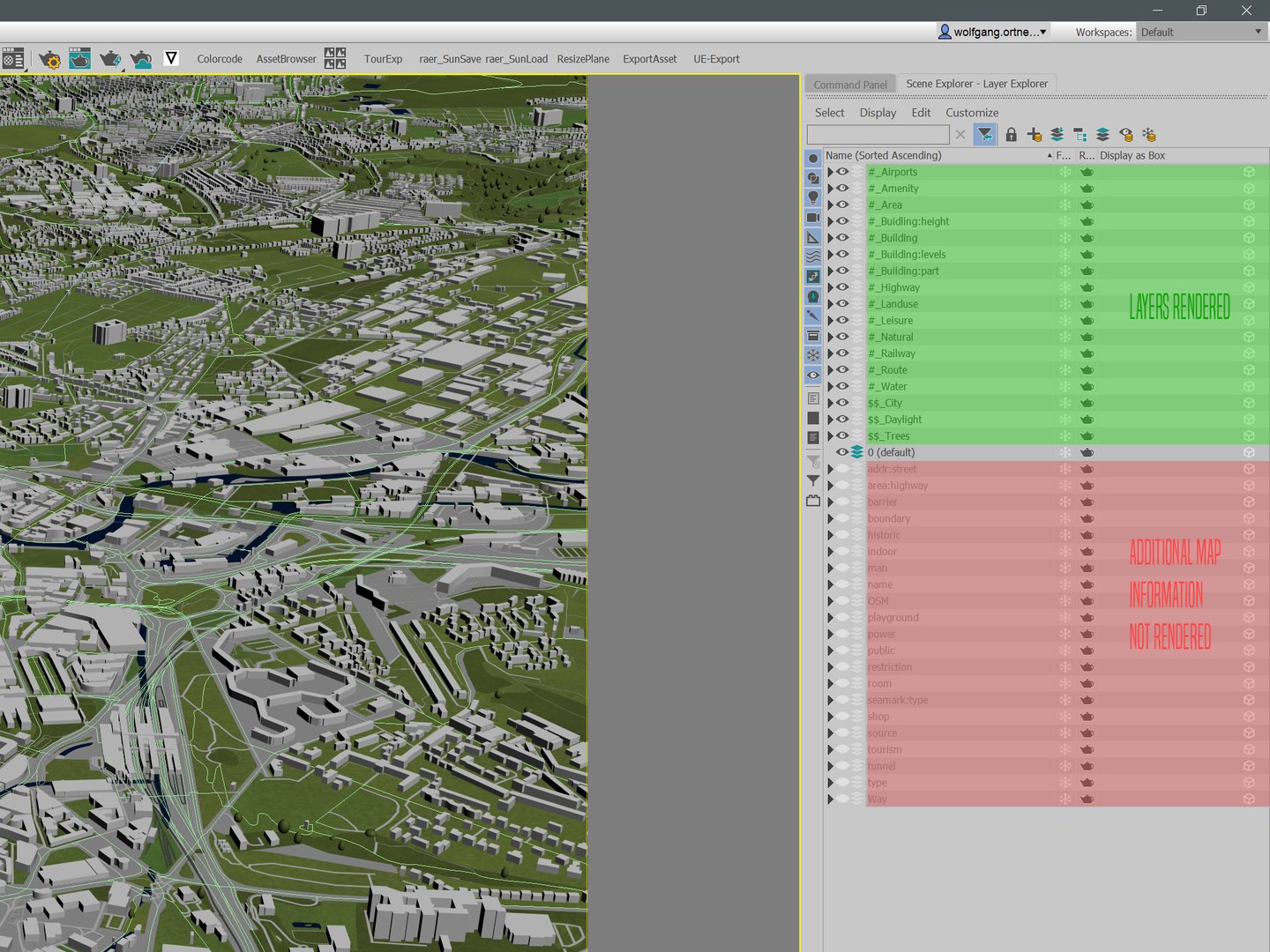Click the UE-Export toolbar button
The width and height of the screenshot is (1270, 952).
716,59
